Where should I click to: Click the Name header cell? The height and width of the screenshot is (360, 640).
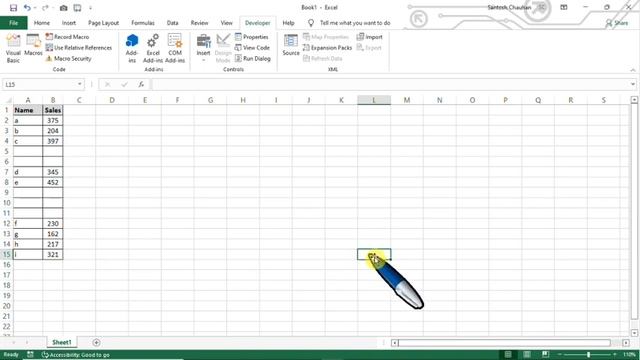28,110
